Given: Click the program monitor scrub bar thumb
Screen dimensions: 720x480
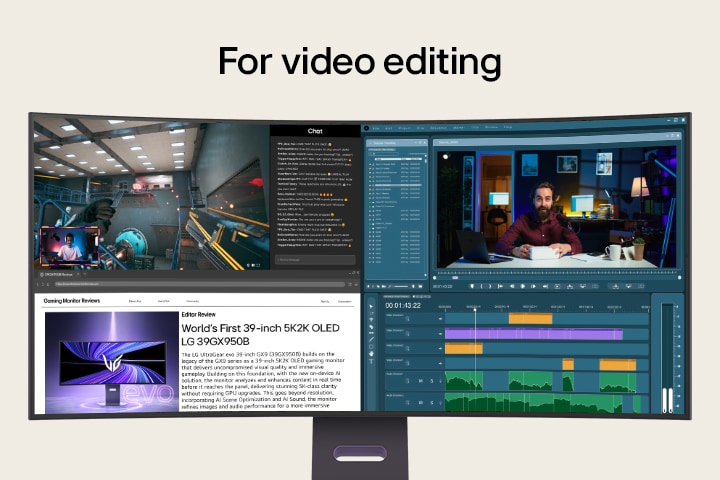Looking at the screenshot, I should click(x=456, y=277).
